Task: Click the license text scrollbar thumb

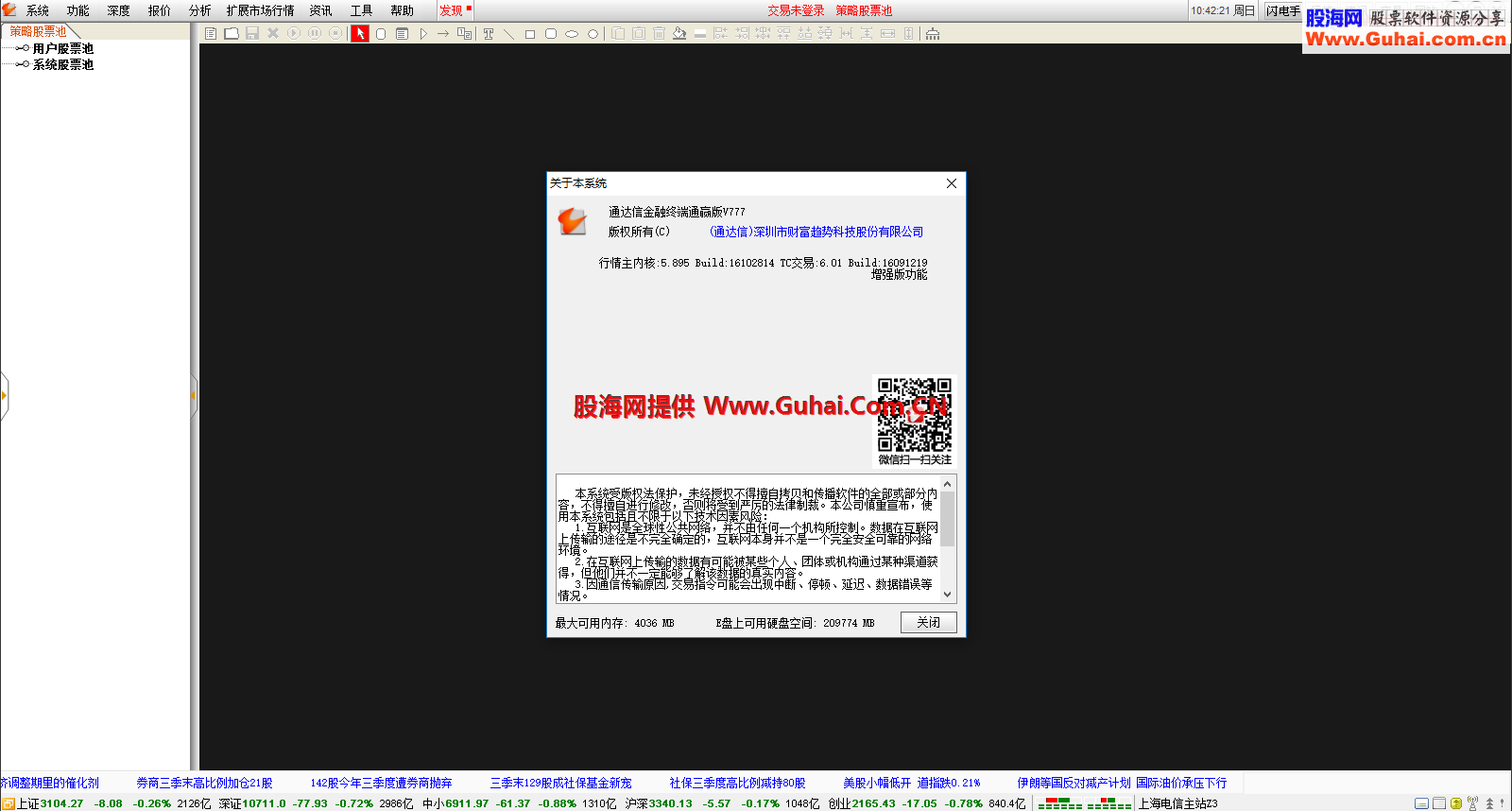Action: [947, 519]
